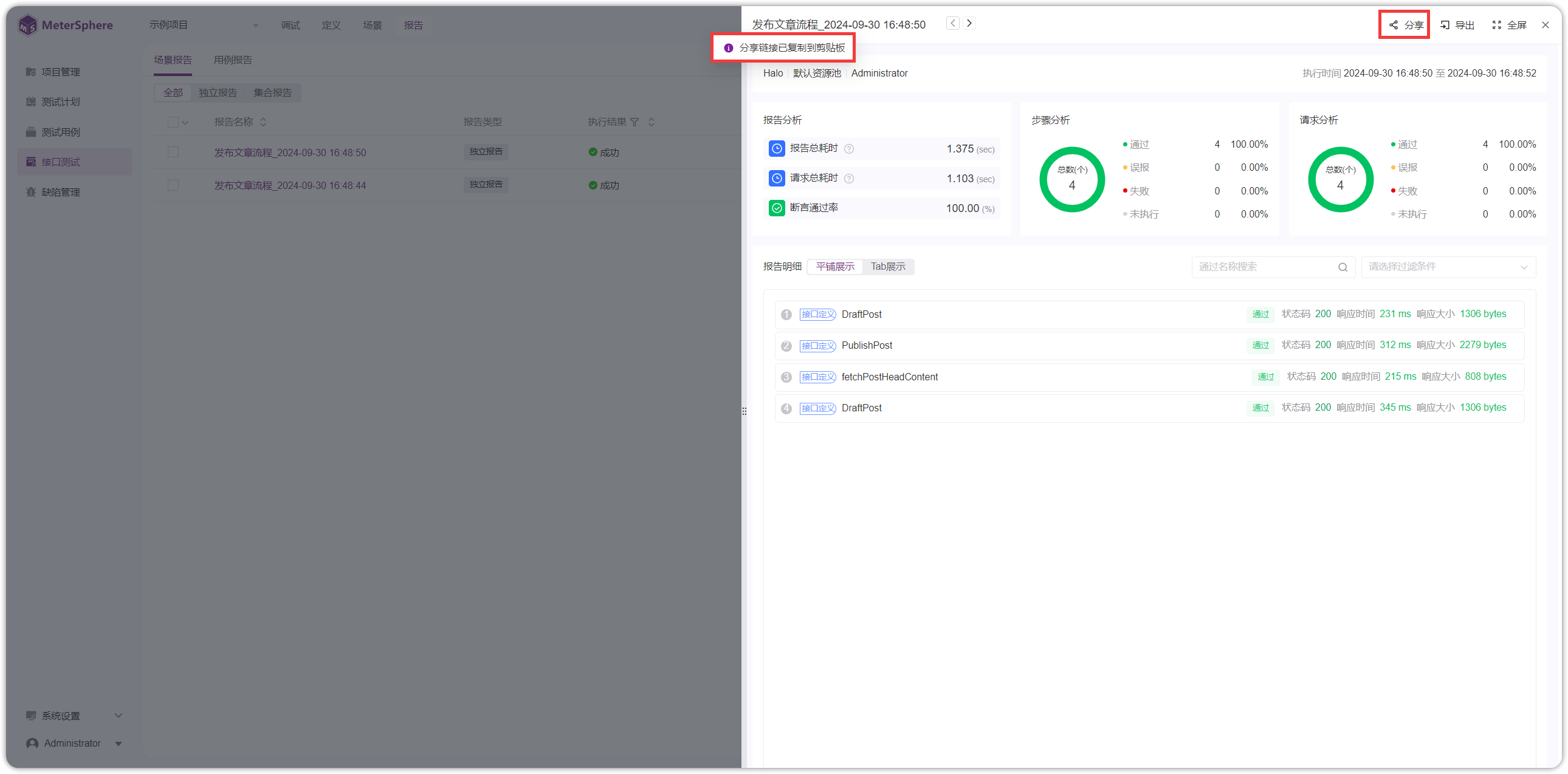1568x774 pixels.
Task: Click the 通过名称搜索 search field
Action: pos(1273,267)
